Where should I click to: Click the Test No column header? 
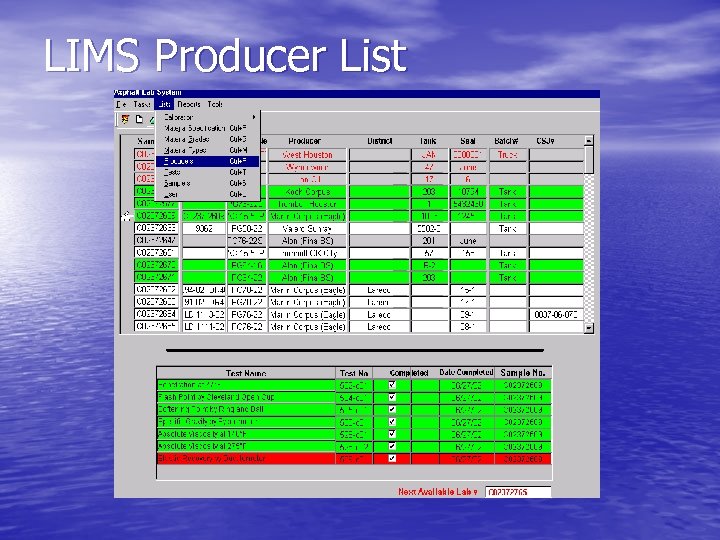[x=354, y=373]
